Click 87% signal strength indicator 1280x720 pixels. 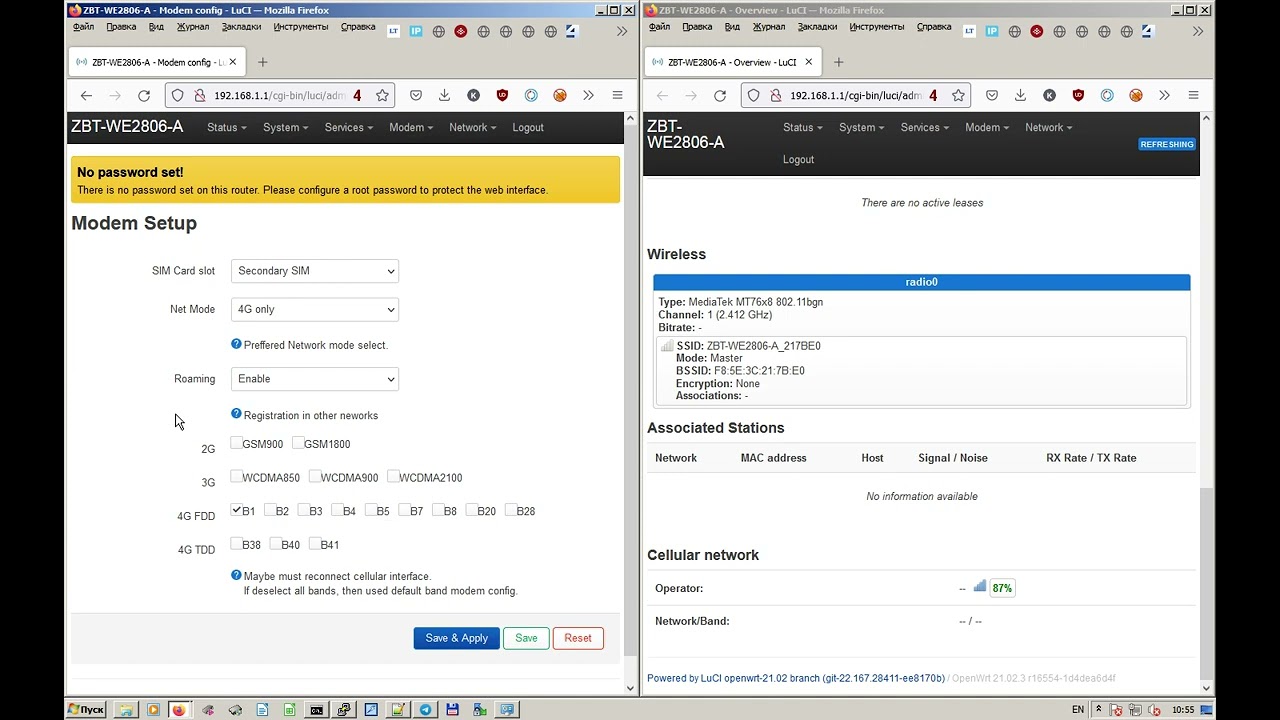[1002, 588]
